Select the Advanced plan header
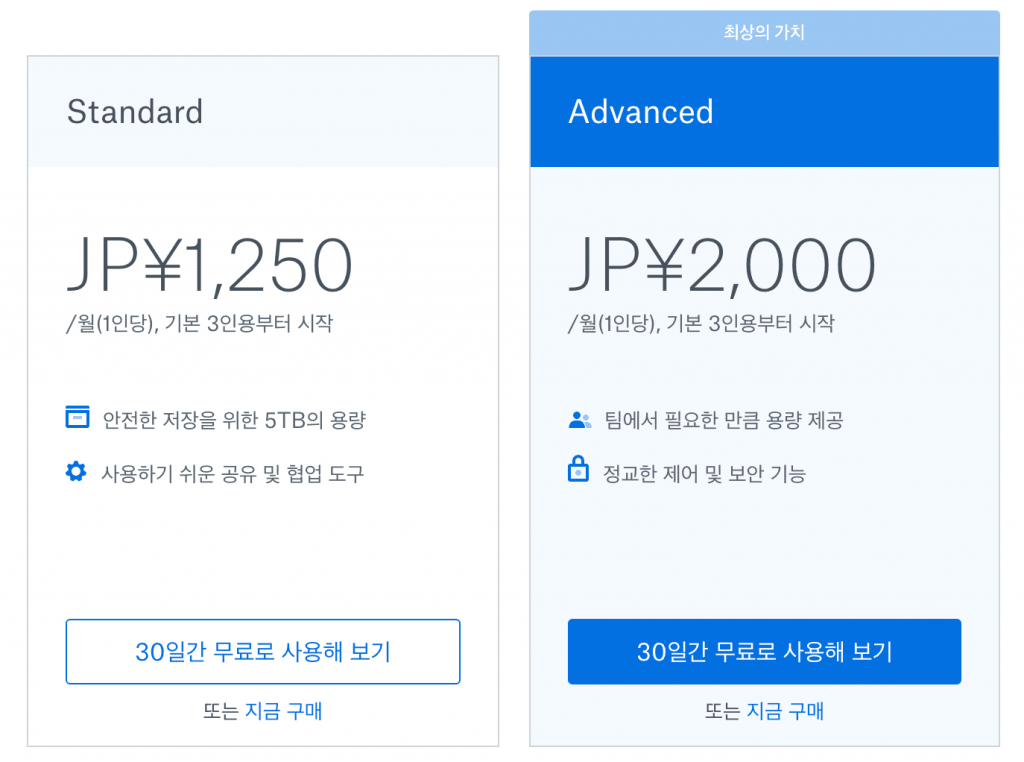 pyautogui.click(x=764, y=112)
